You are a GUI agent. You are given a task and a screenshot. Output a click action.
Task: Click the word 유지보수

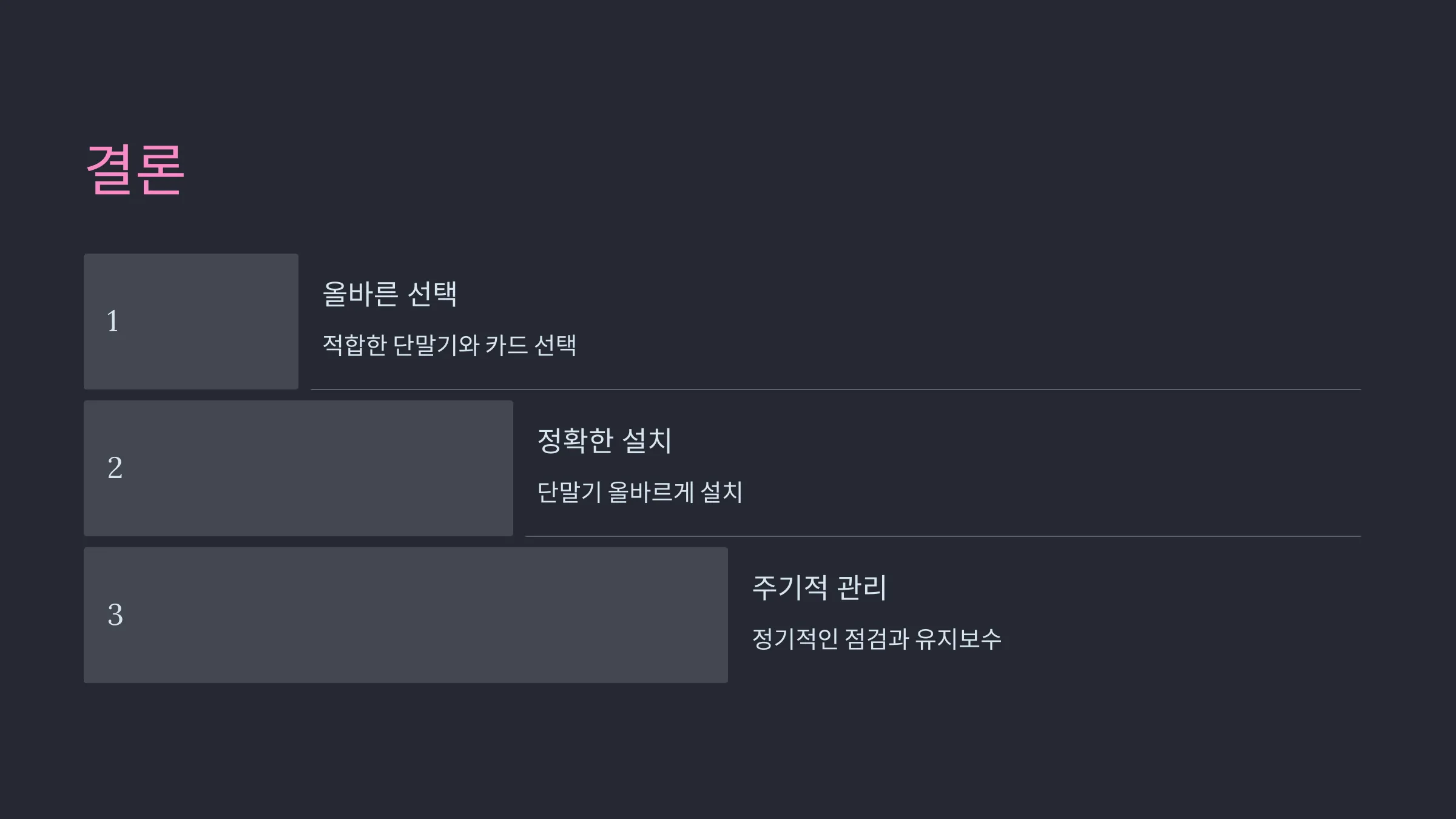[x=958, y=638]
